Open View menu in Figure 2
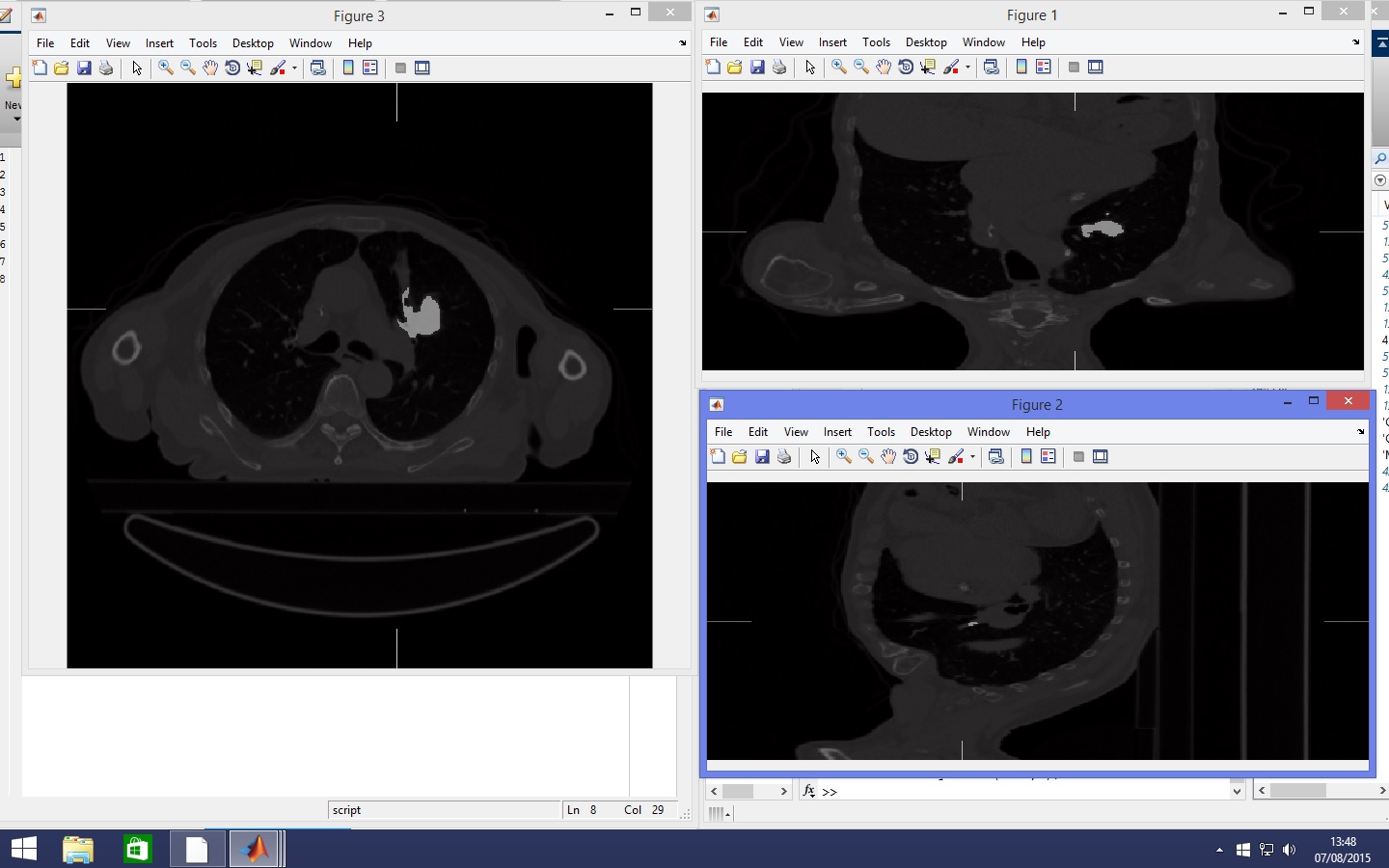 pyautogui.click(x=796, y=432)
